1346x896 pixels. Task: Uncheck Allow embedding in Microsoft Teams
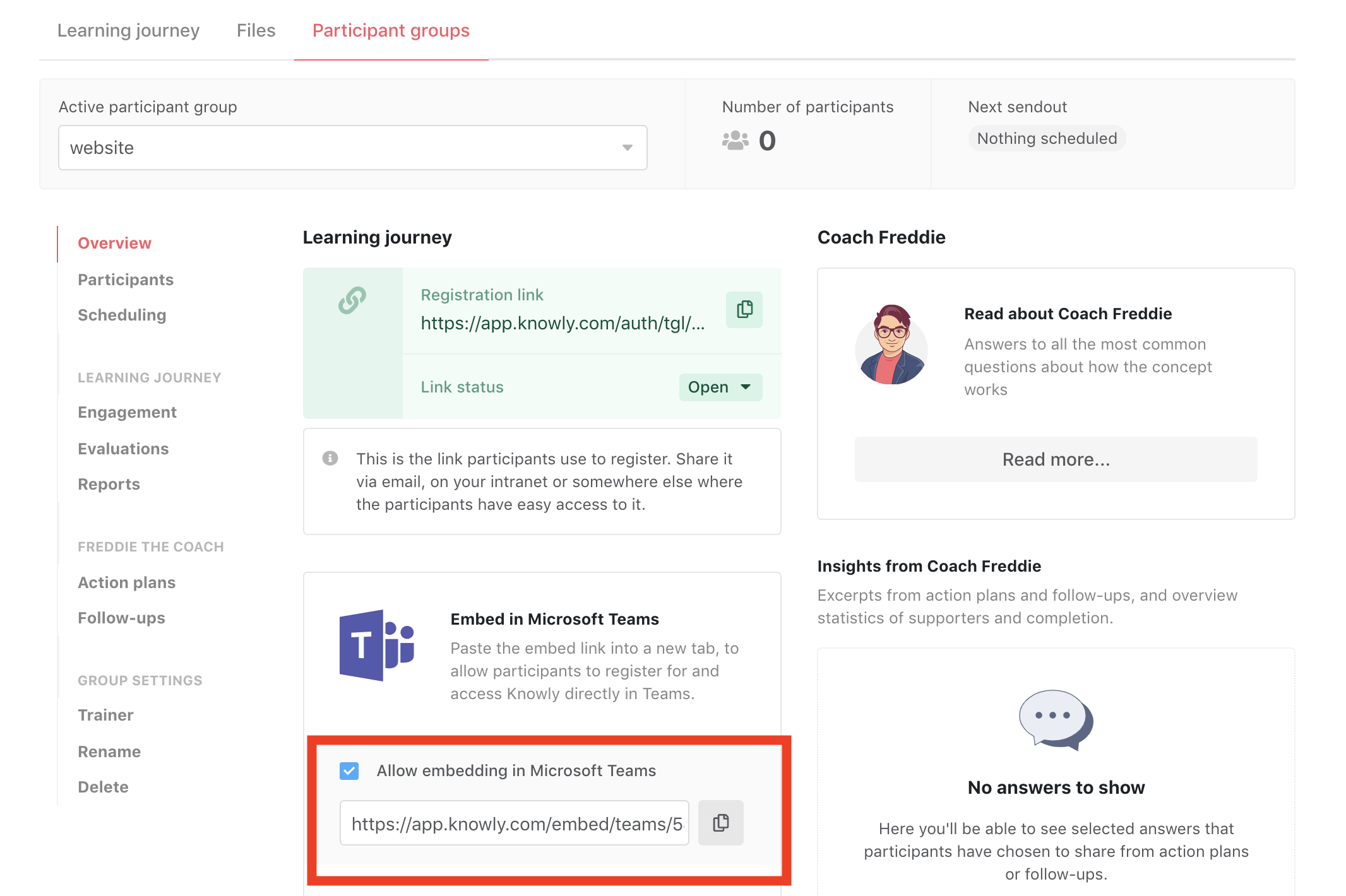[349, 770]
